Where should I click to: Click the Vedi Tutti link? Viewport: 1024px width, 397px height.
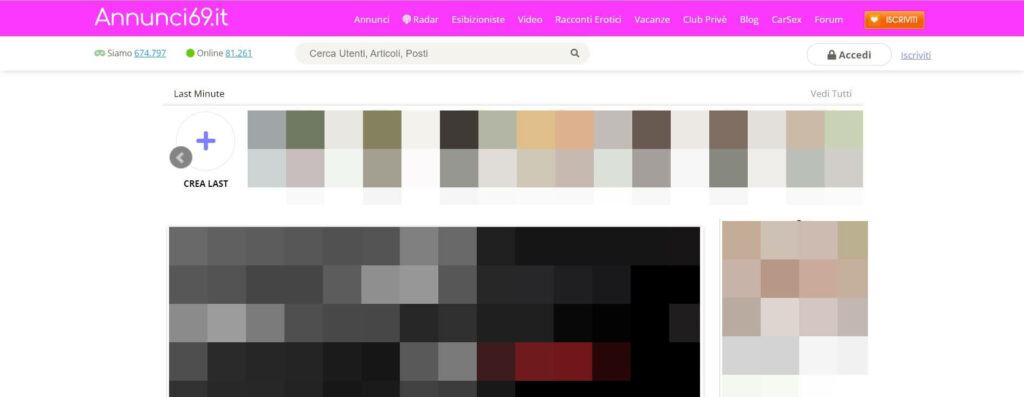pos(831,93)
